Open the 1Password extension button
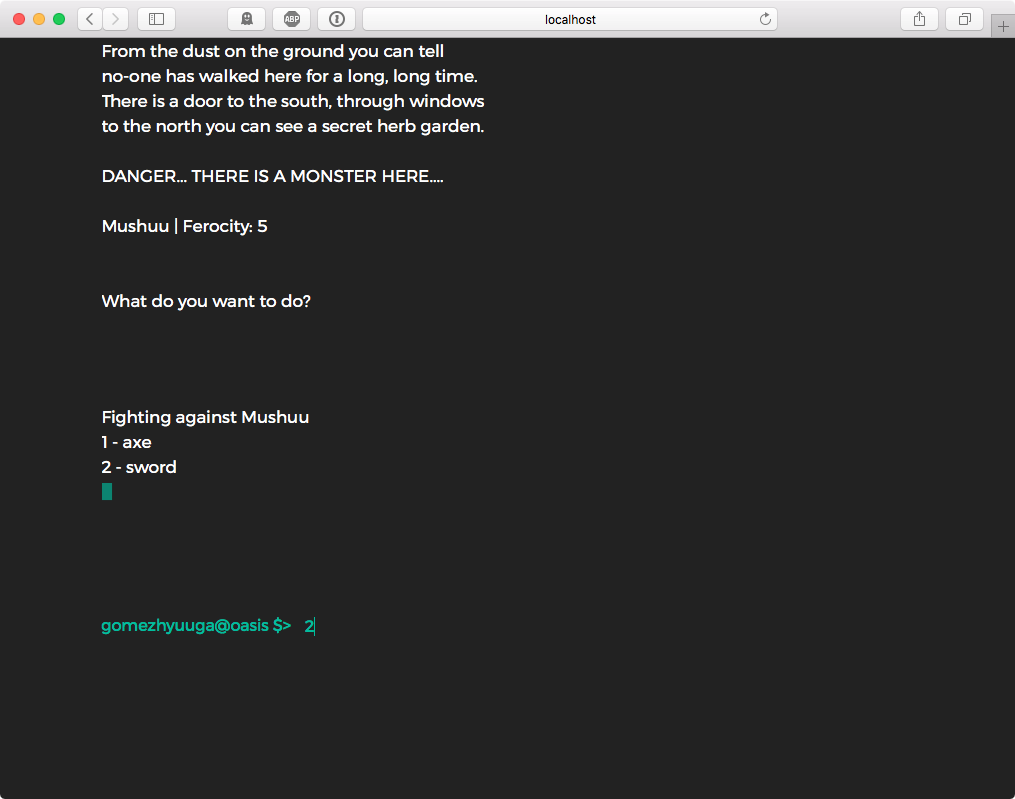The image size is (1015, 799). [x=336, y=19]
